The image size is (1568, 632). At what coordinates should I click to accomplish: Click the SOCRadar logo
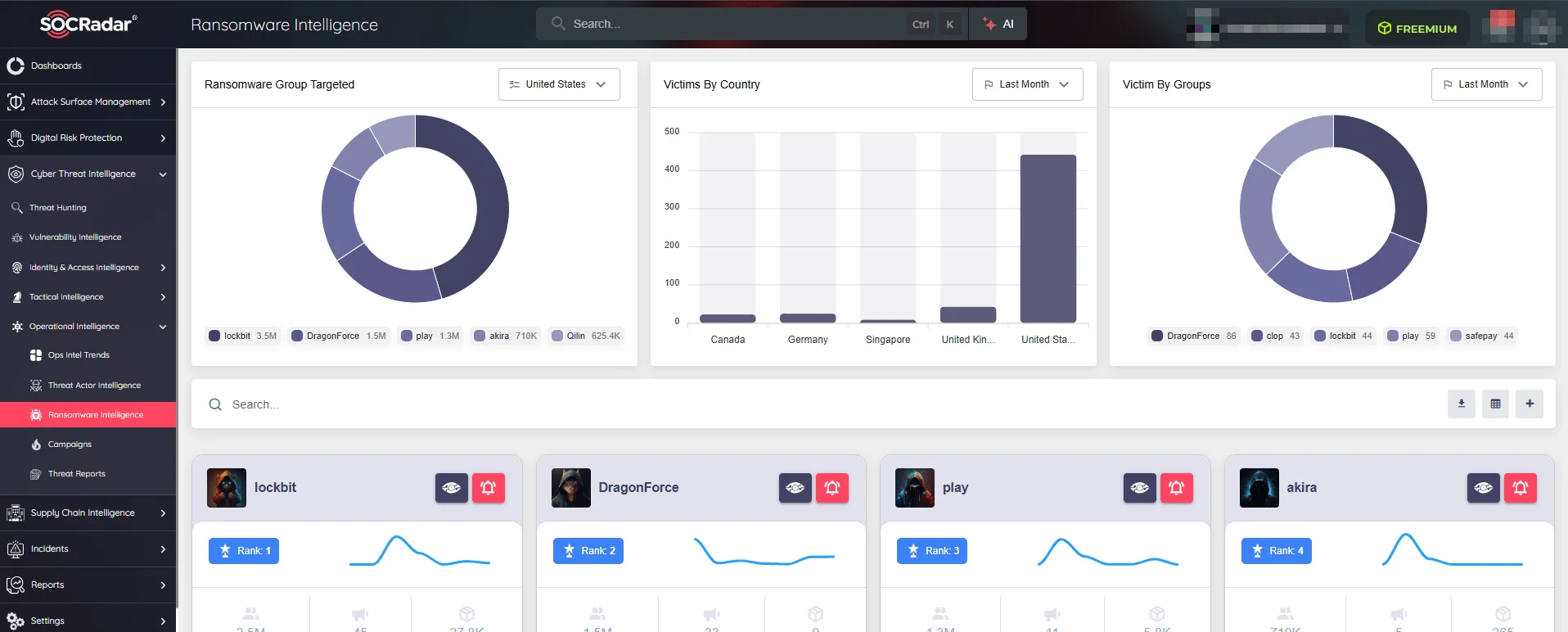point(88,24)
